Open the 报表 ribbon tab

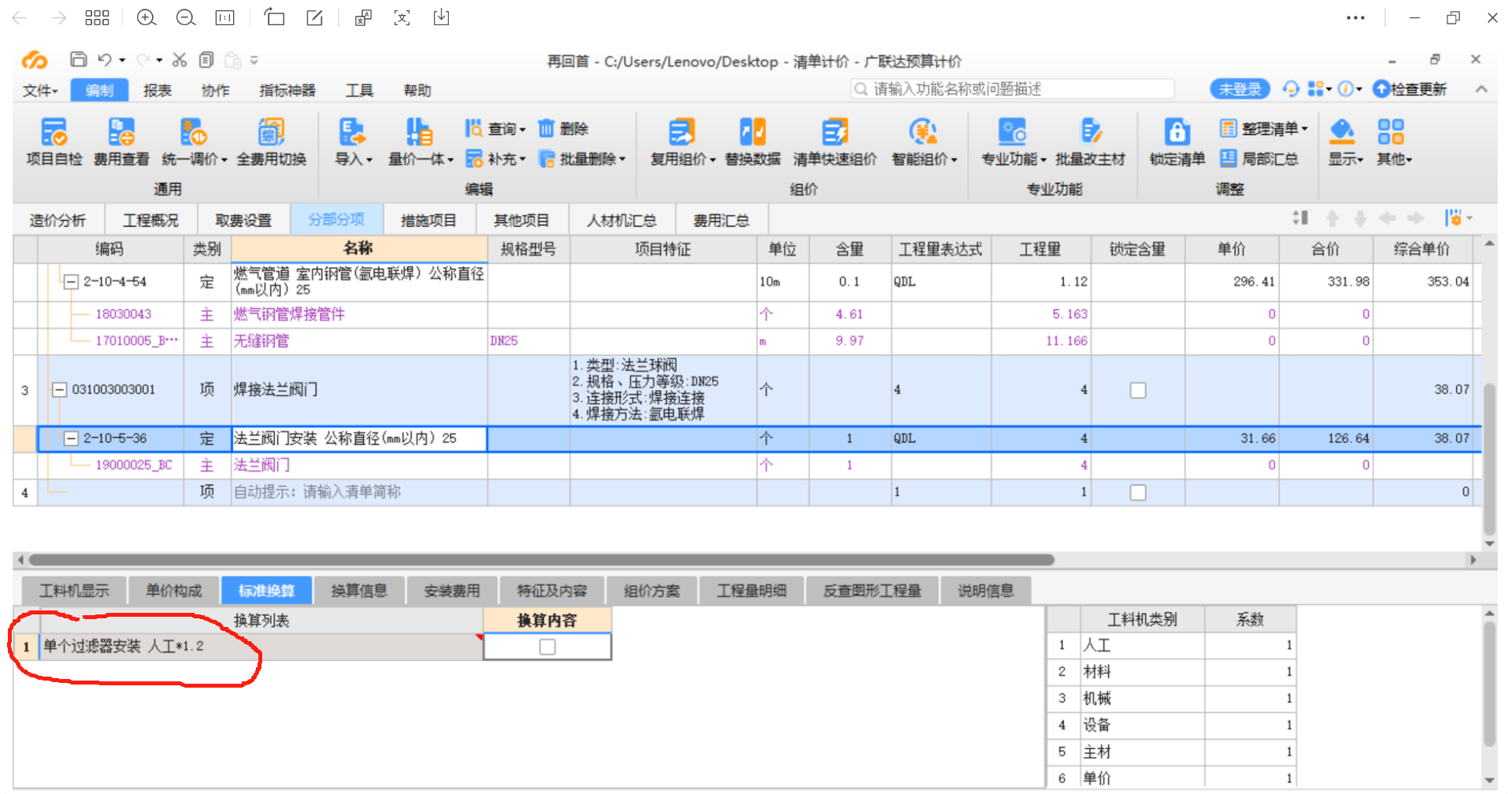(x=157, y=91)
